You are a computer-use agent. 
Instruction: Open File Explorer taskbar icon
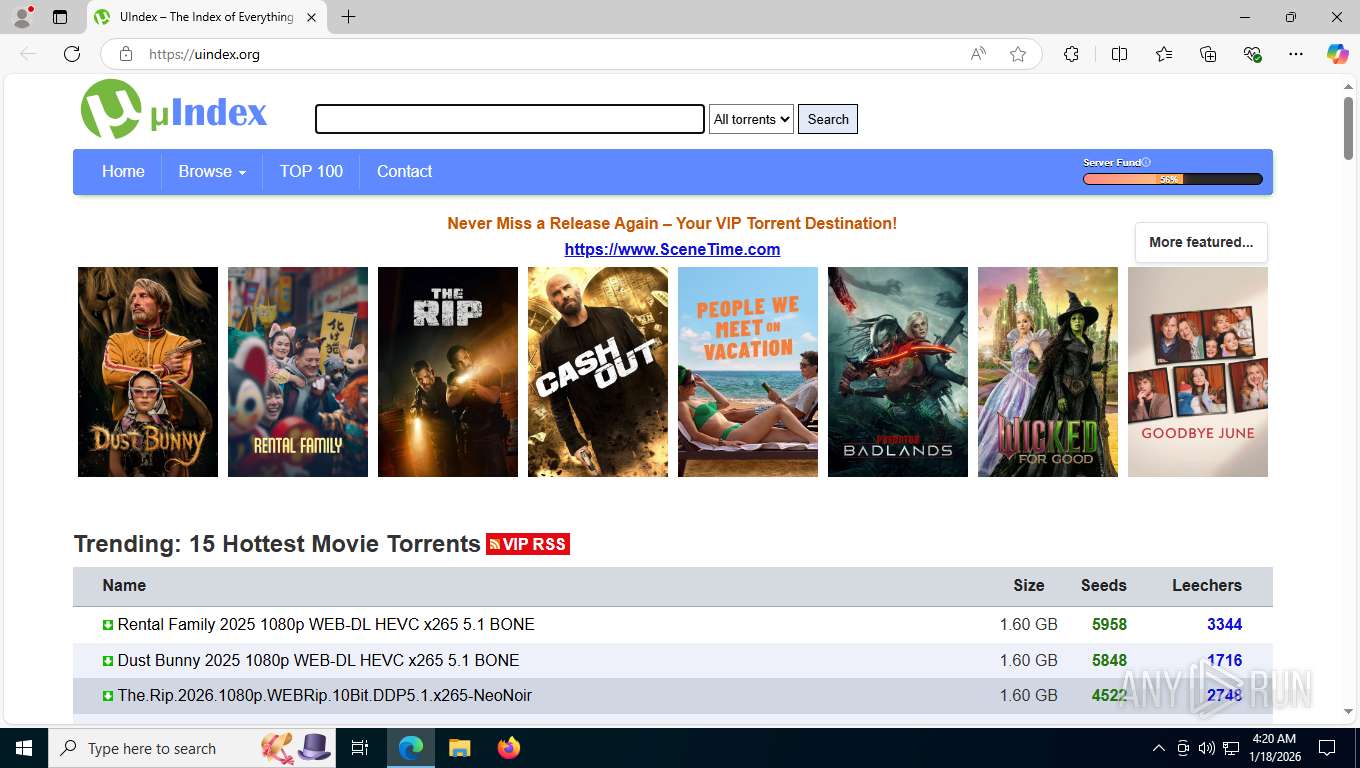459,748
